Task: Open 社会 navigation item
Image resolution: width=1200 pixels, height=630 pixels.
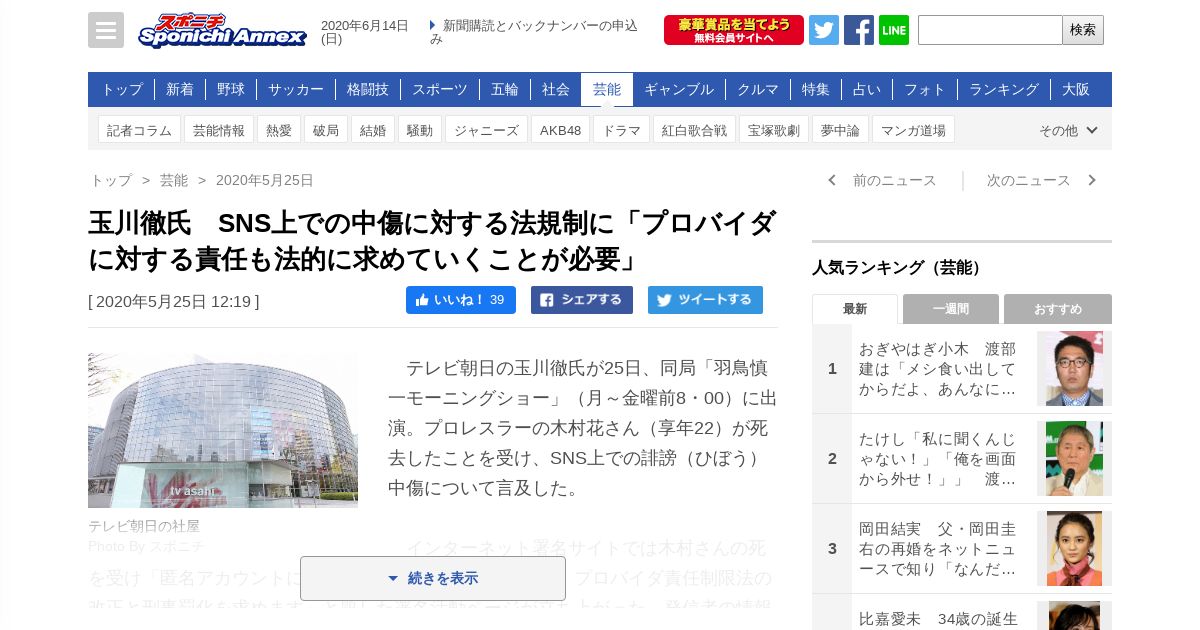Action: pos(556,89)
